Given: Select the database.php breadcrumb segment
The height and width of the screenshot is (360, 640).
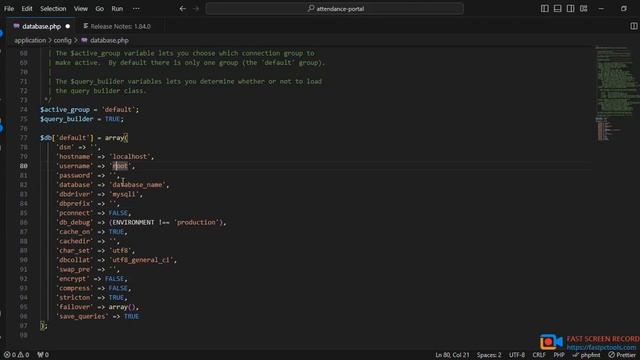Looking at the screenshot, I should (109, 40).
